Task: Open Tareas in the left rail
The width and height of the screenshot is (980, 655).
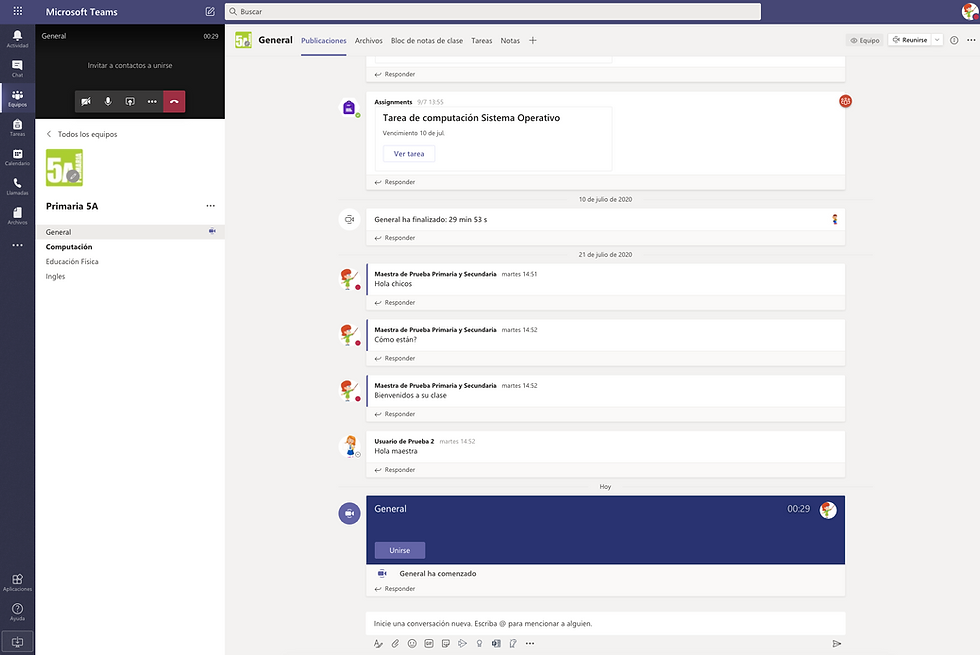Action: pyautogui.click(x=18, y=127)
